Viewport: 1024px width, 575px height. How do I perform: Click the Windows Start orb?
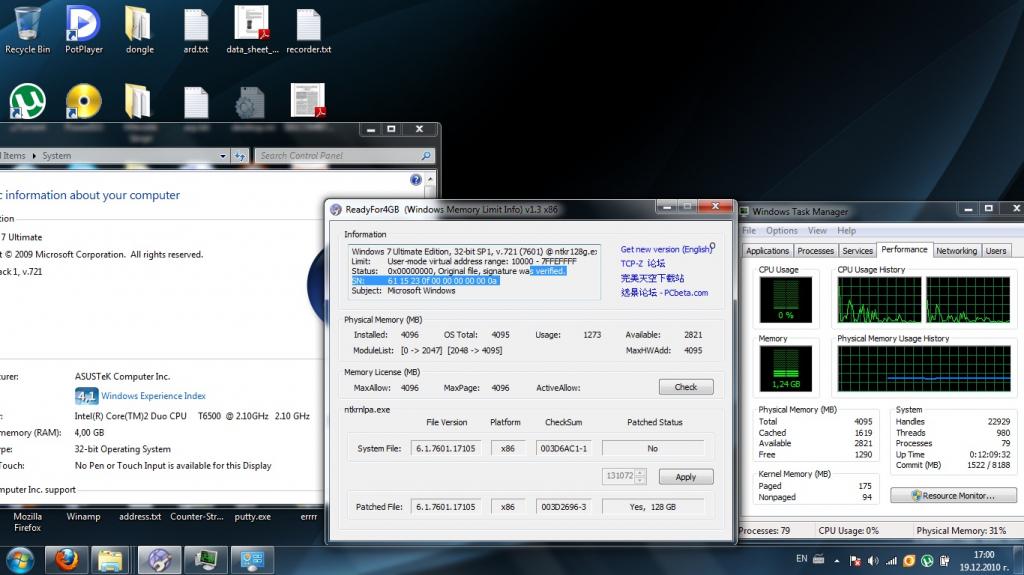pyautogui.click(x=18, y=558)
